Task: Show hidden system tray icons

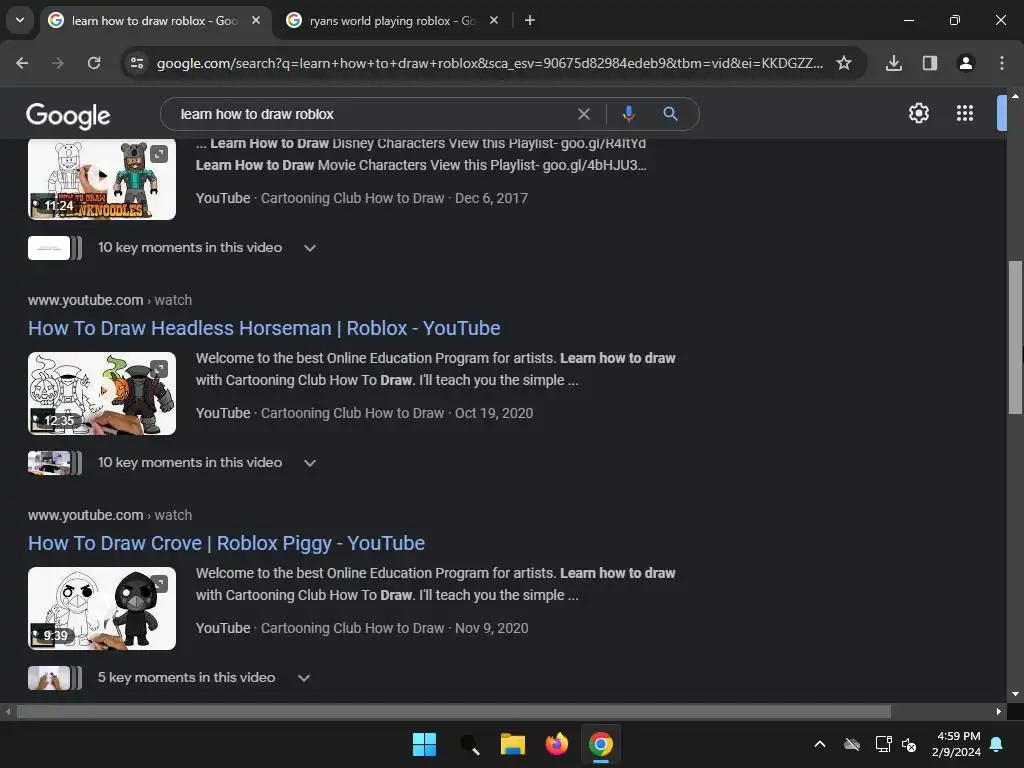Action: [x=820, y=744]
